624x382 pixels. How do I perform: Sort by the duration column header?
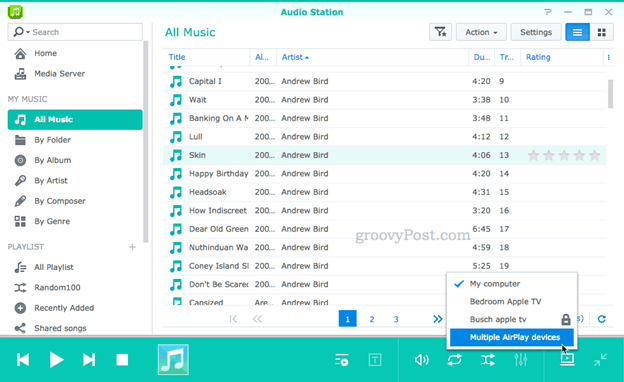482,57
